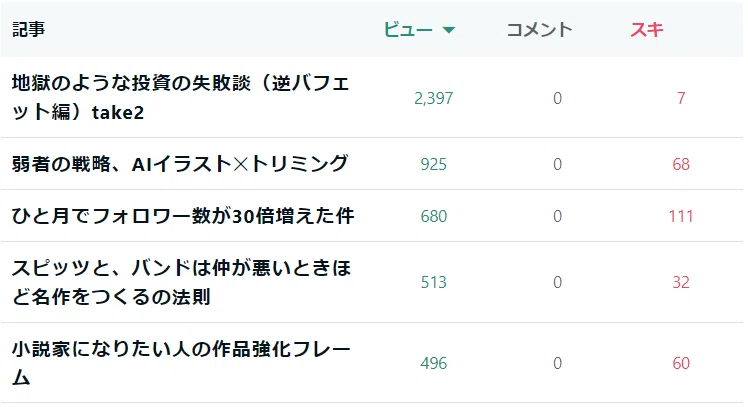
Task: Click the 111 likes value
Action: (x=681, y=216)
